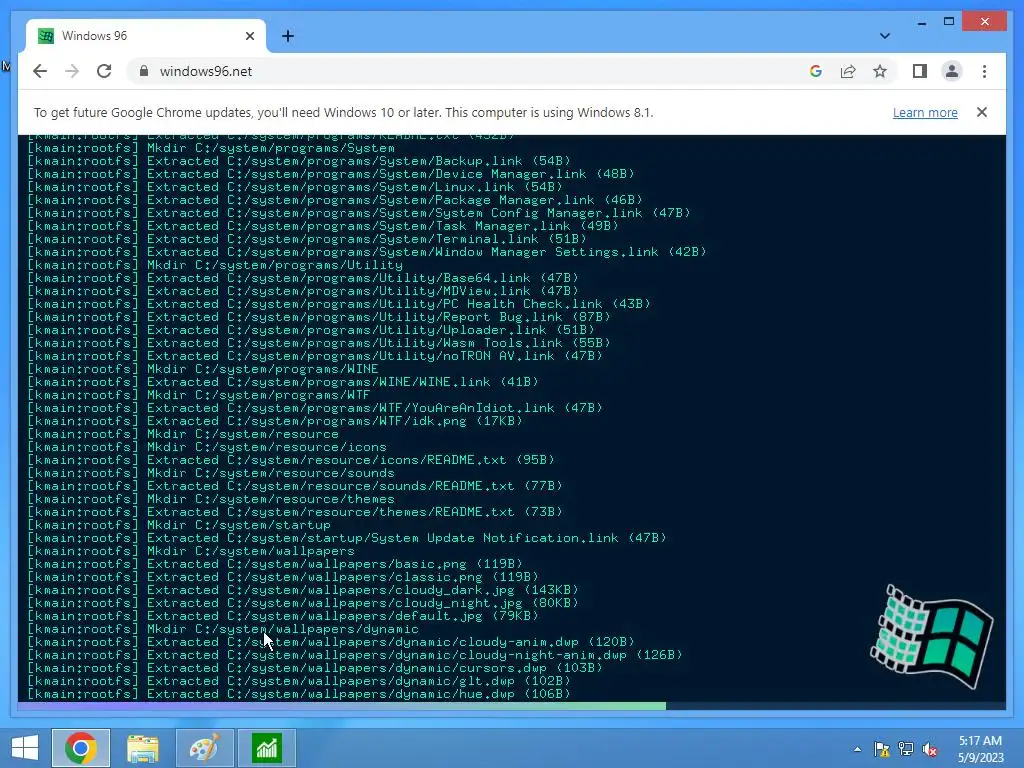Click the Windows 96 boot logo
1024x768 pixels.
click(931, 637)
